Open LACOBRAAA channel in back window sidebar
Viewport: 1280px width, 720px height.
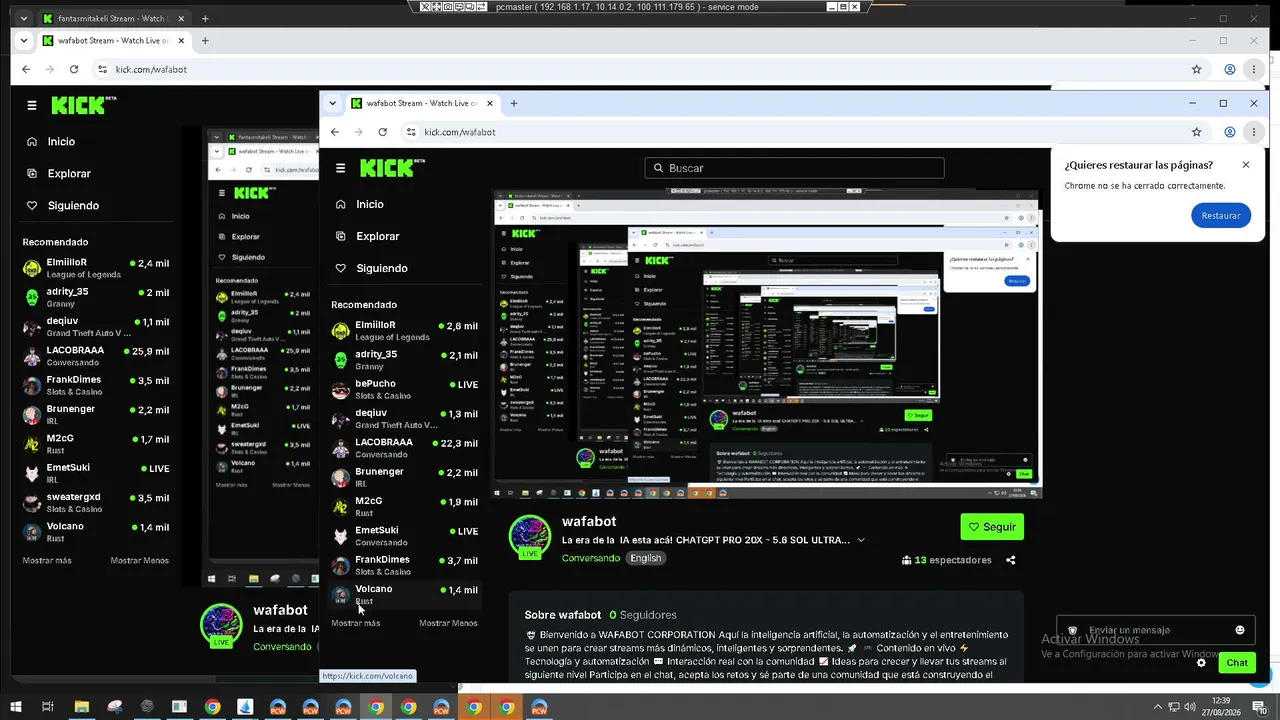click(96, 356)
